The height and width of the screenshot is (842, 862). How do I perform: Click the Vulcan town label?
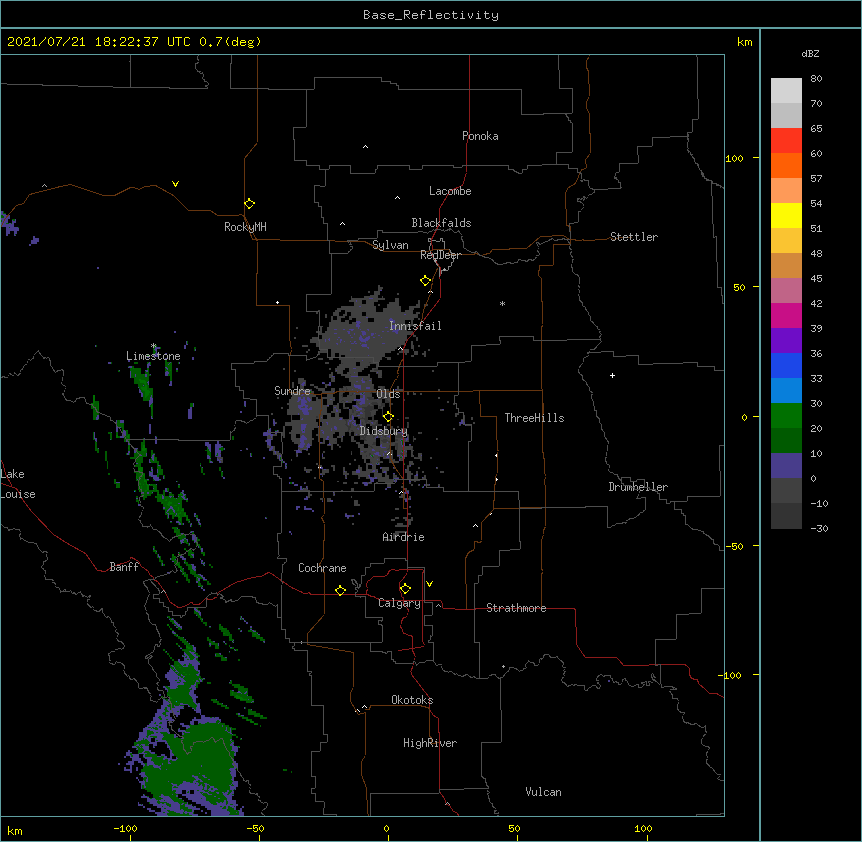tap(543, 792)
